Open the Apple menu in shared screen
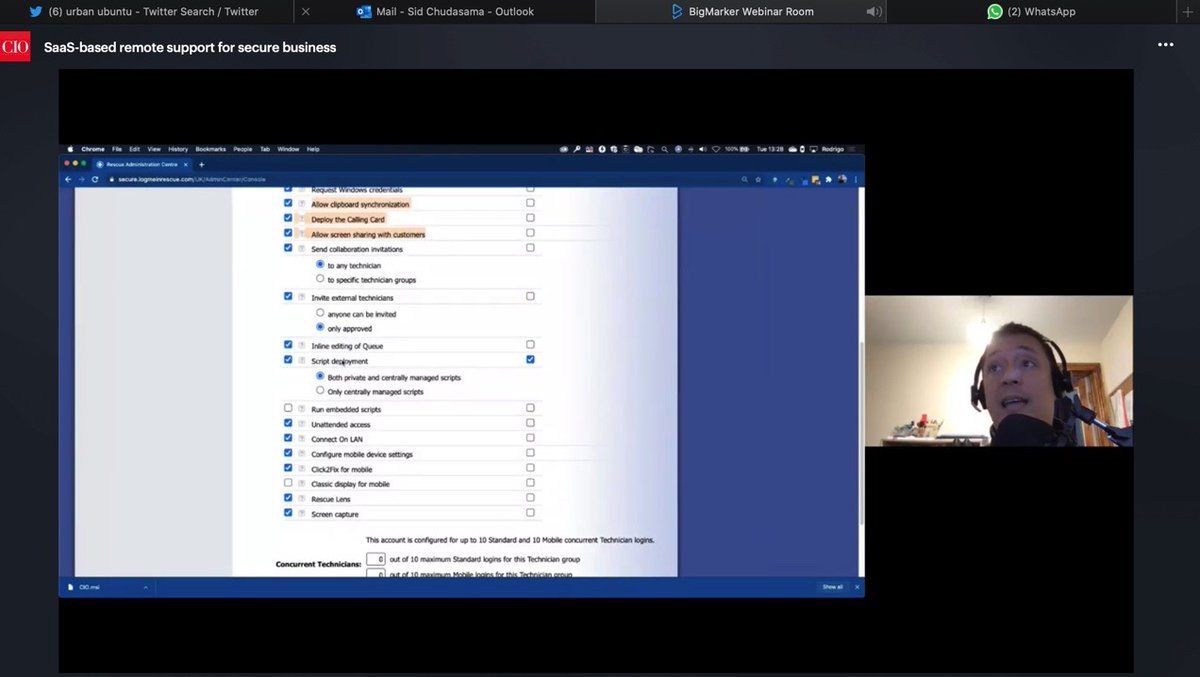 click(x=70, y=149)
